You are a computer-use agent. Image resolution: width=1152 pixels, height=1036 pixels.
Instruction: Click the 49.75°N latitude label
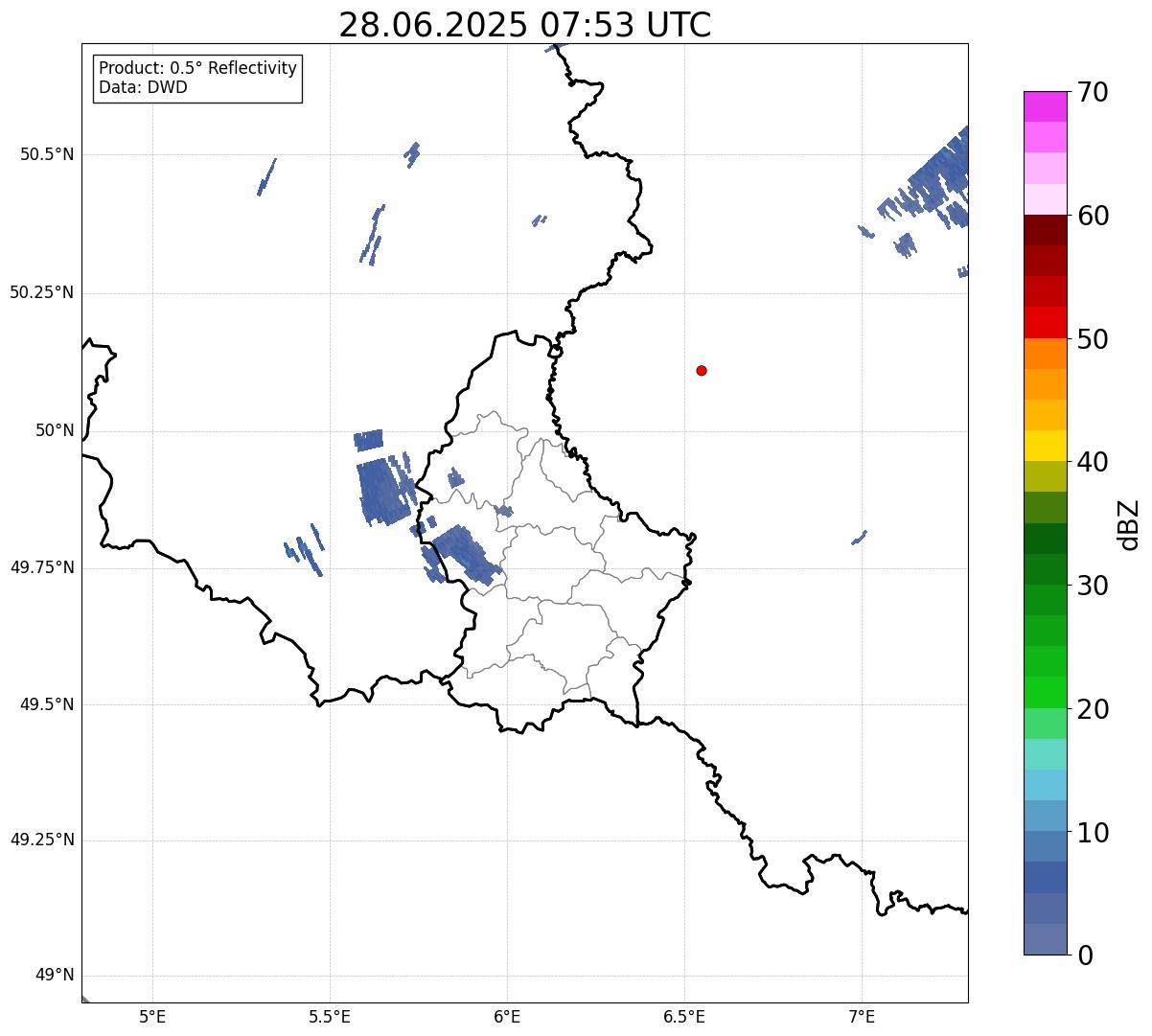point(42,567)
